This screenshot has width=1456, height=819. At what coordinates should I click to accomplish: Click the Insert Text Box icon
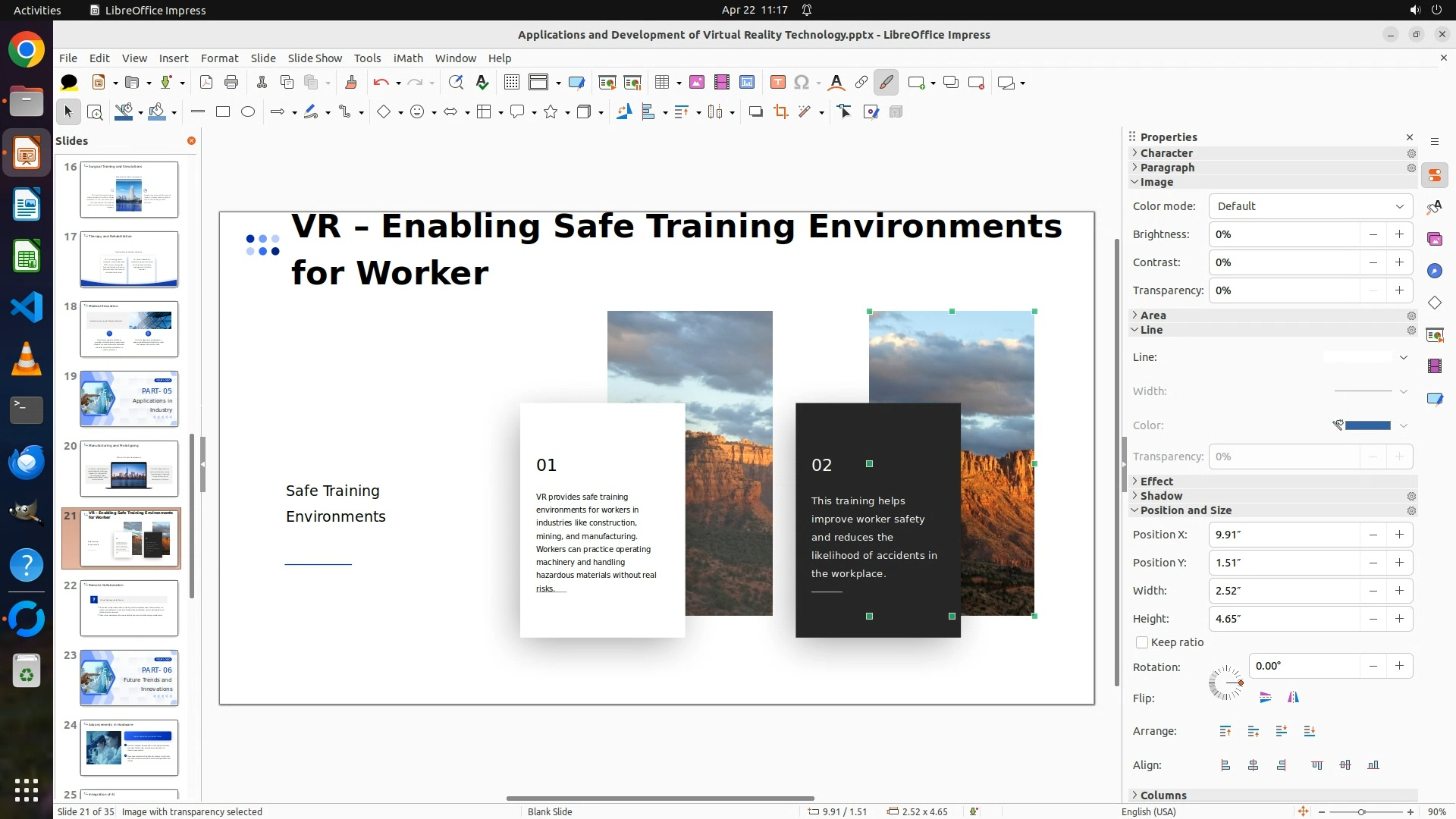(x=777, y=83)
